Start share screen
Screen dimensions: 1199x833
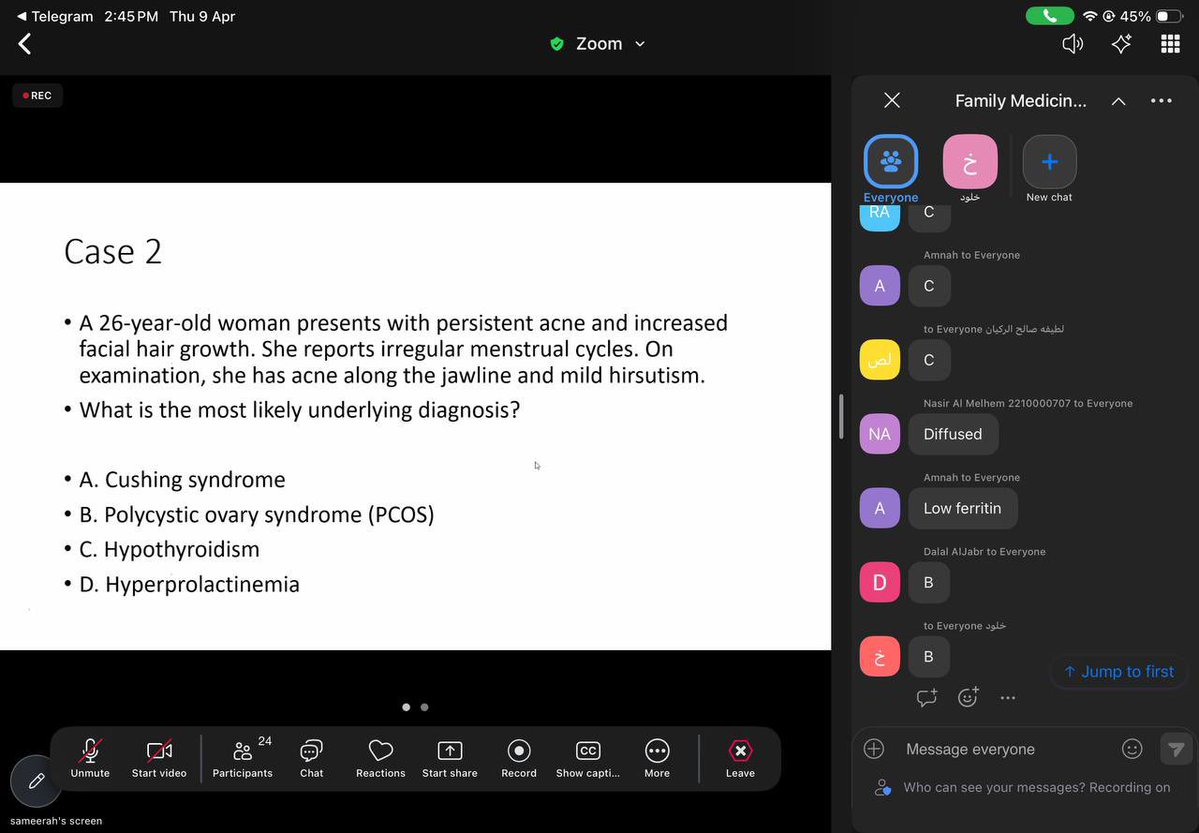pos(450,759)
